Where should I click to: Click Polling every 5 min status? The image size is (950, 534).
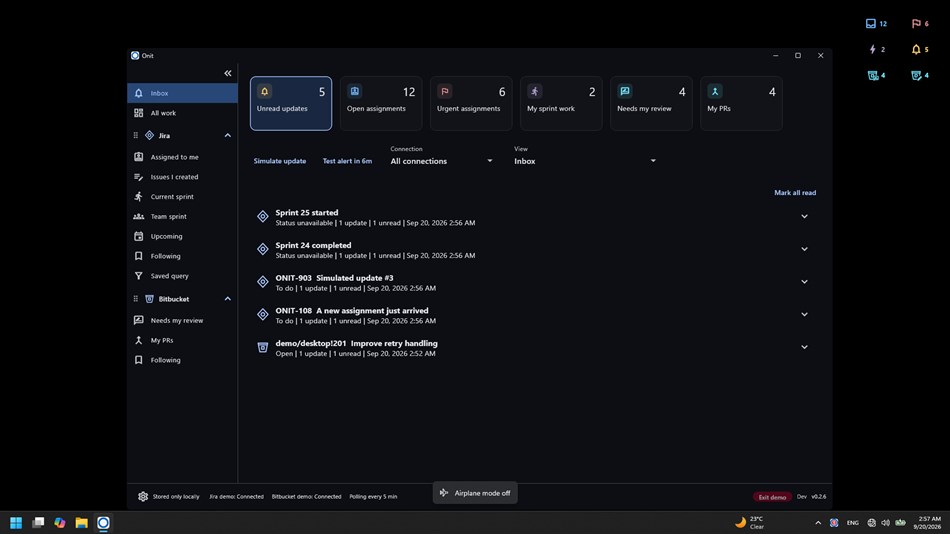tap(373, 496)
